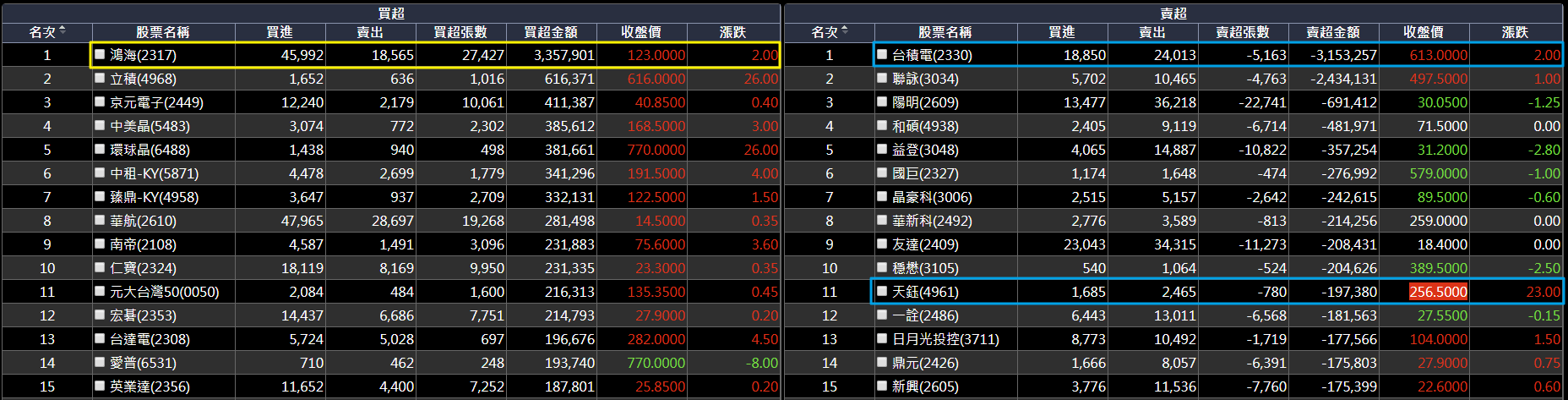Open stock 益登(3048)
The height and width of the screenshot is (400, 1568).
925,150
